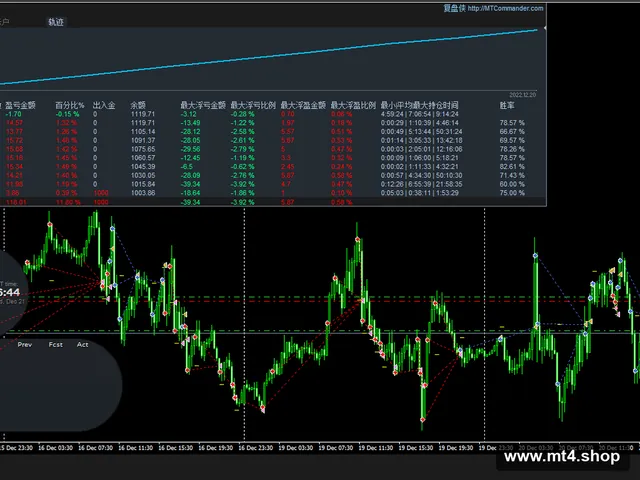640x480 pixels.
Task: Select balance cell 1003.86
Action: tap(143, 193)
